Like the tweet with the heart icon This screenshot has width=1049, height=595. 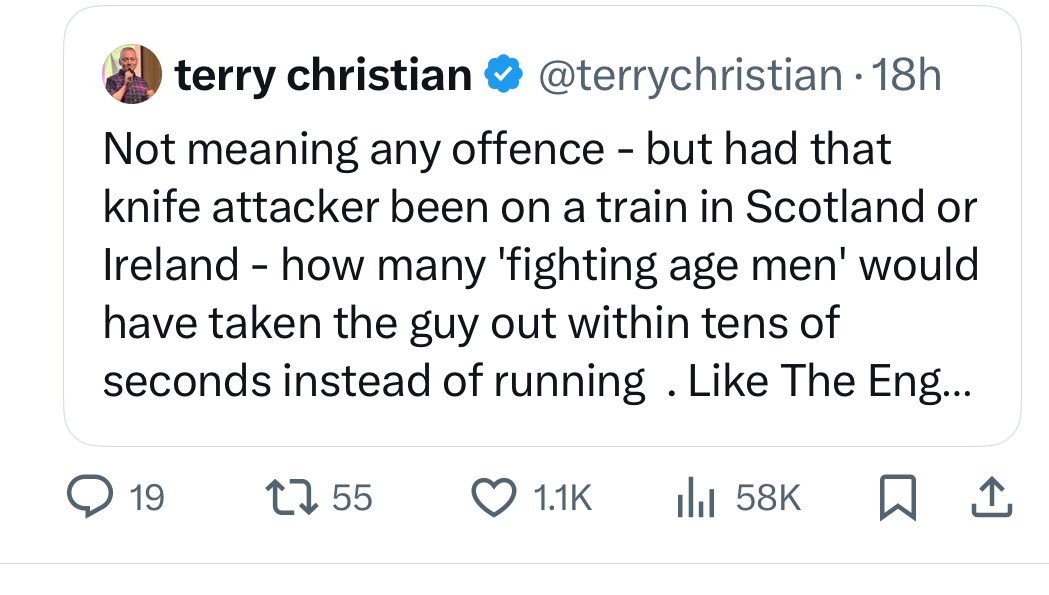(492, 498)
